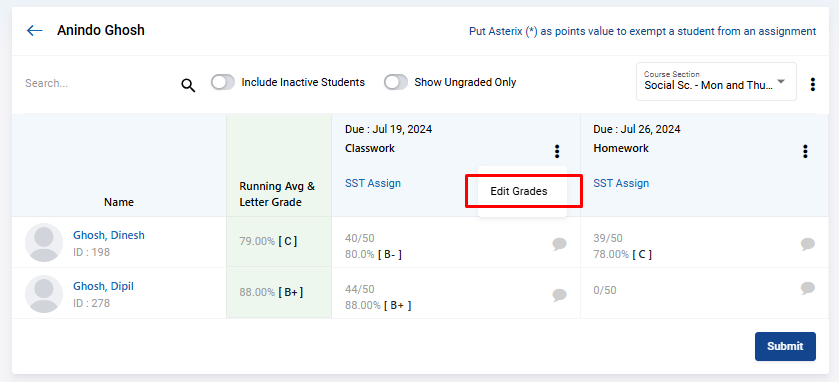Open comment bubble for Dinesh's Classwork grade
This screenshot has width=839, height=382.
560,245
